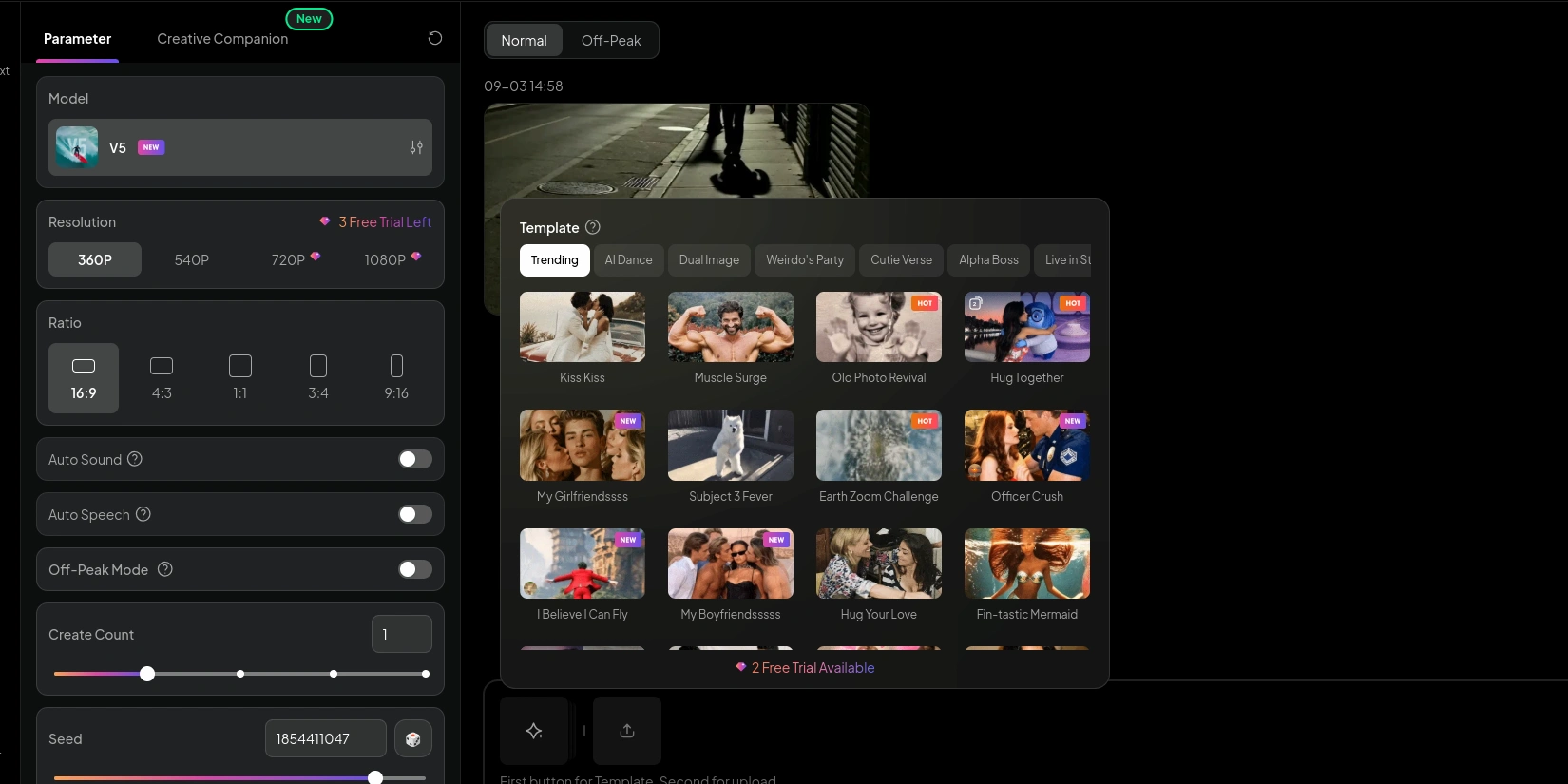Click Off-Peak Mode help icon
Image resolution: width=1568 pixels, height=784 pixels.
click(x=165, y=569)
